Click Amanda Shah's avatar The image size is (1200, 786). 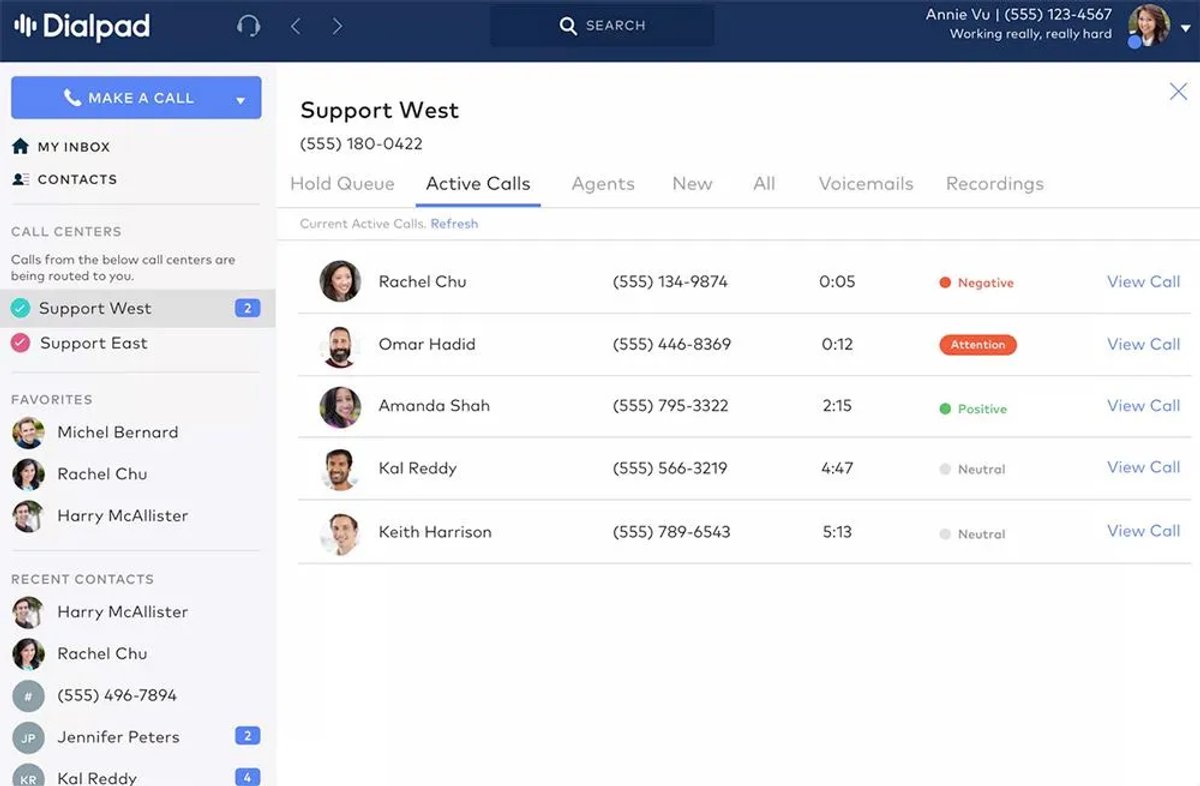340,407
